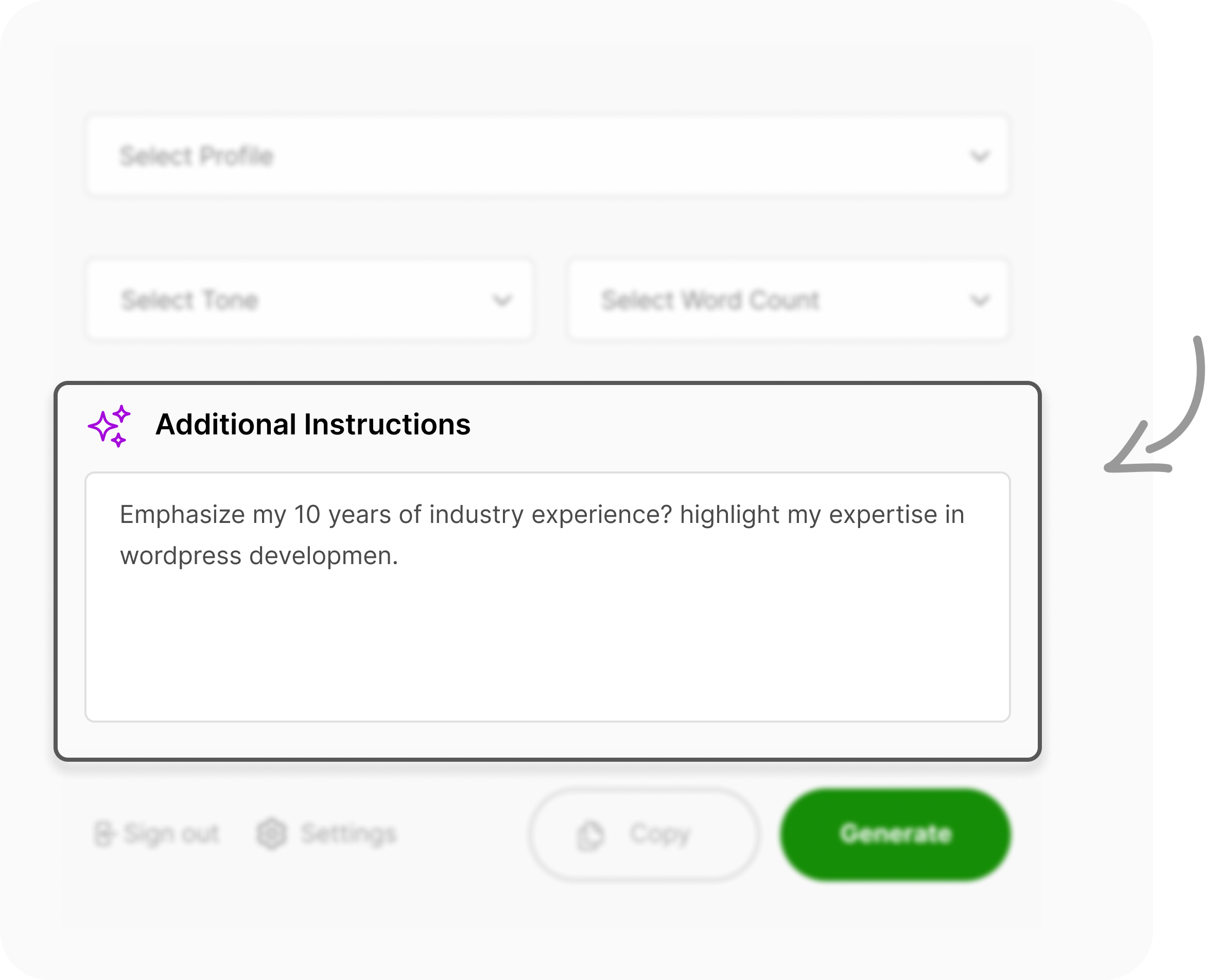Click the Select Profile chevron arrow

pos(980,156)
